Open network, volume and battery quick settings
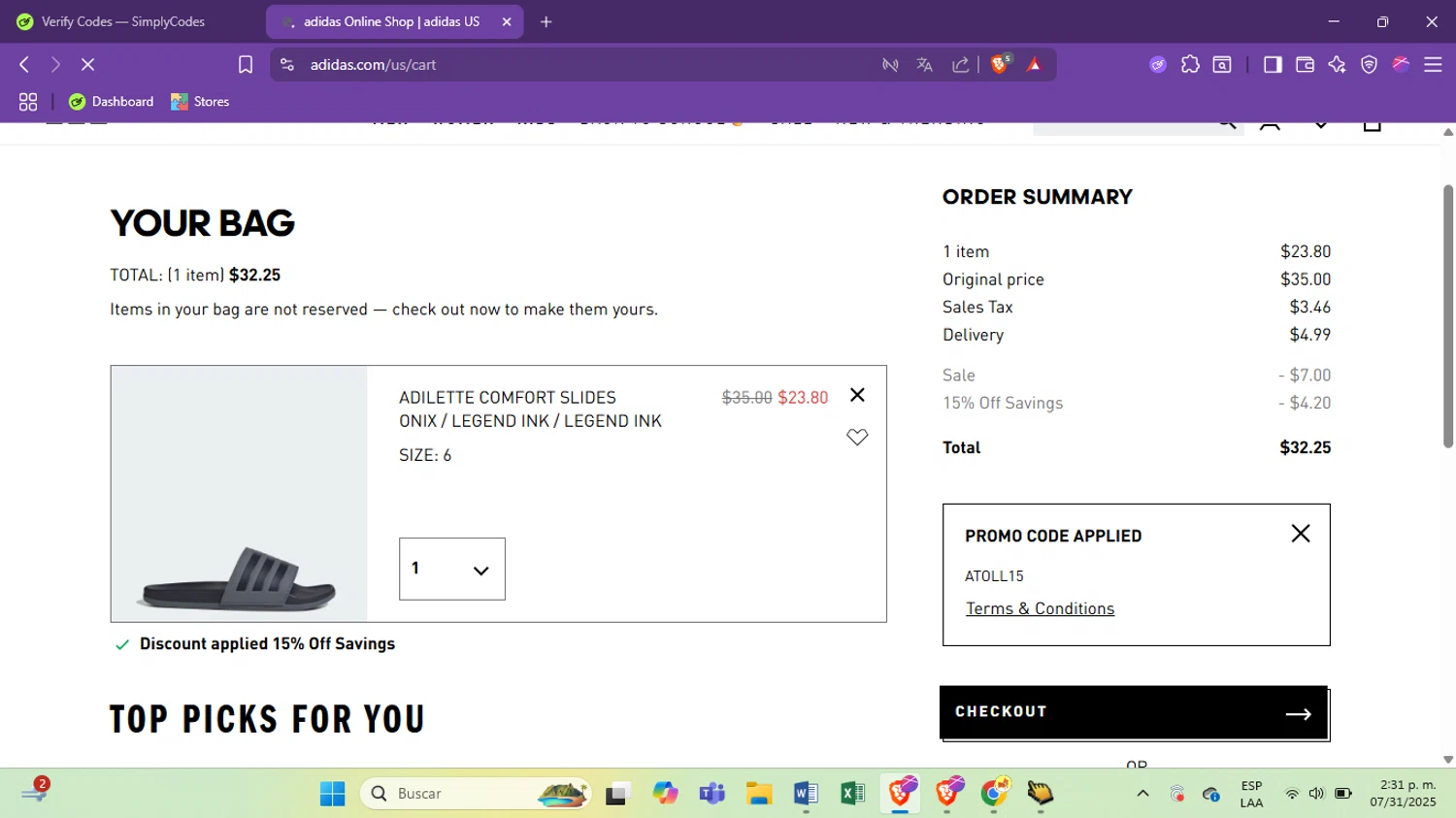This screenshot has height=818, width=1456. point(1317,794)
